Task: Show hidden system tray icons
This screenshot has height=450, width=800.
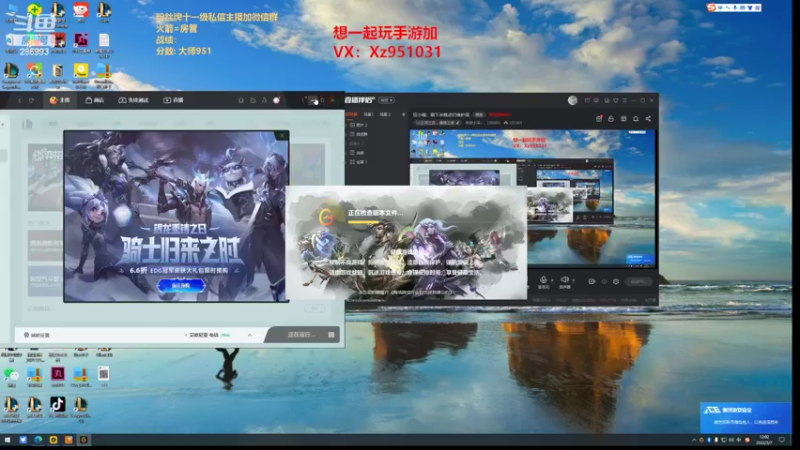Action: tap(694, 440)
